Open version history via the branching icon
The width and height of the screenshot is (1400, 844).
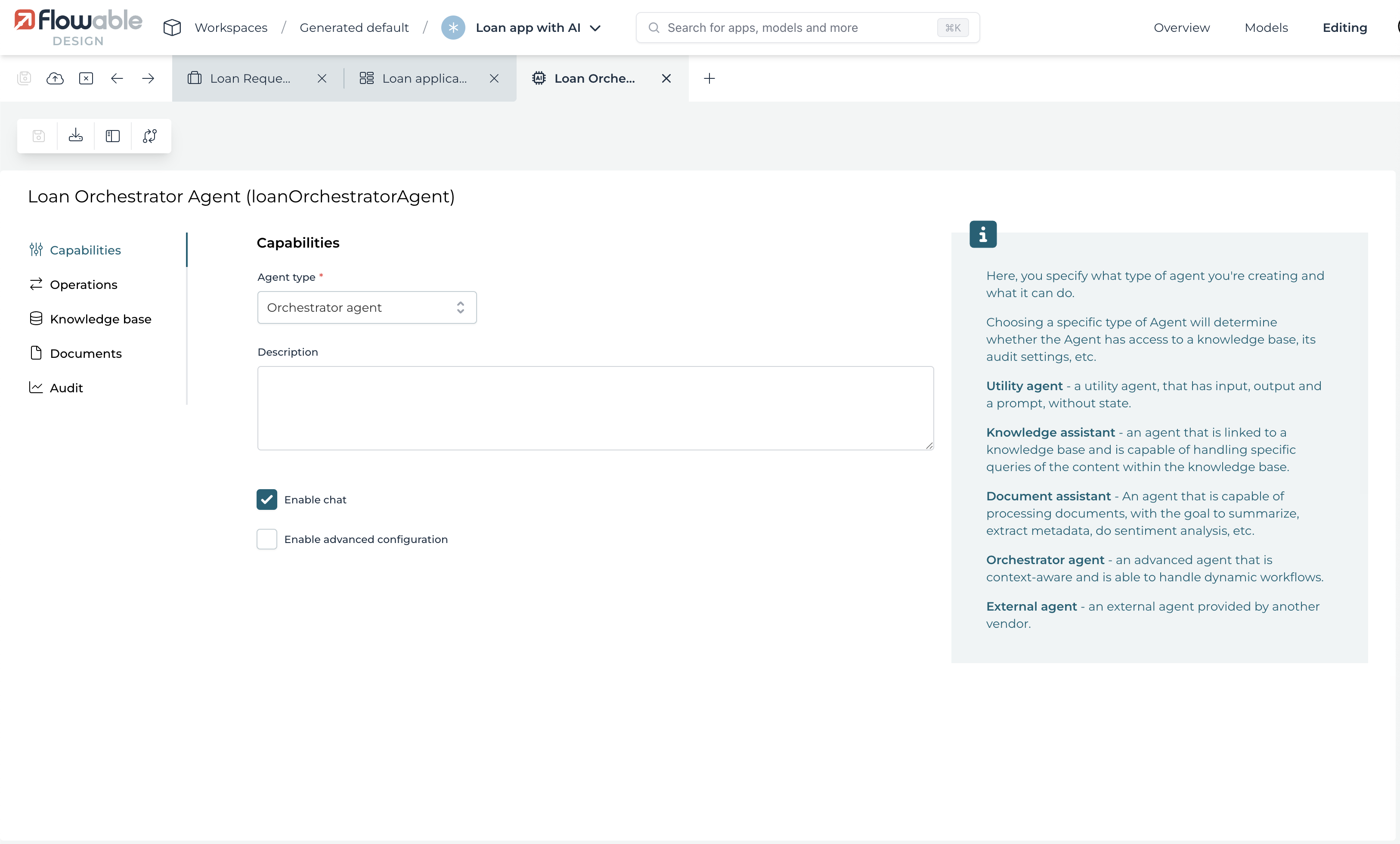point(149,136)
